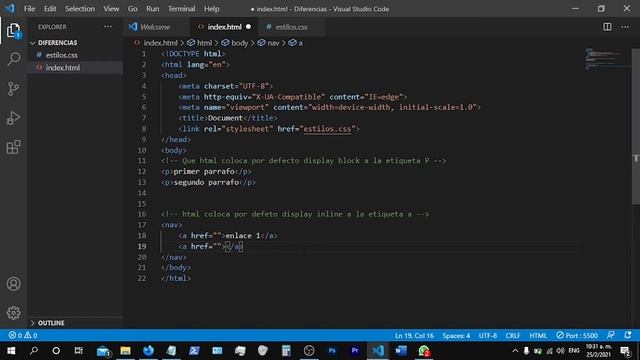Click HTML language mode selector

[538, 336]
